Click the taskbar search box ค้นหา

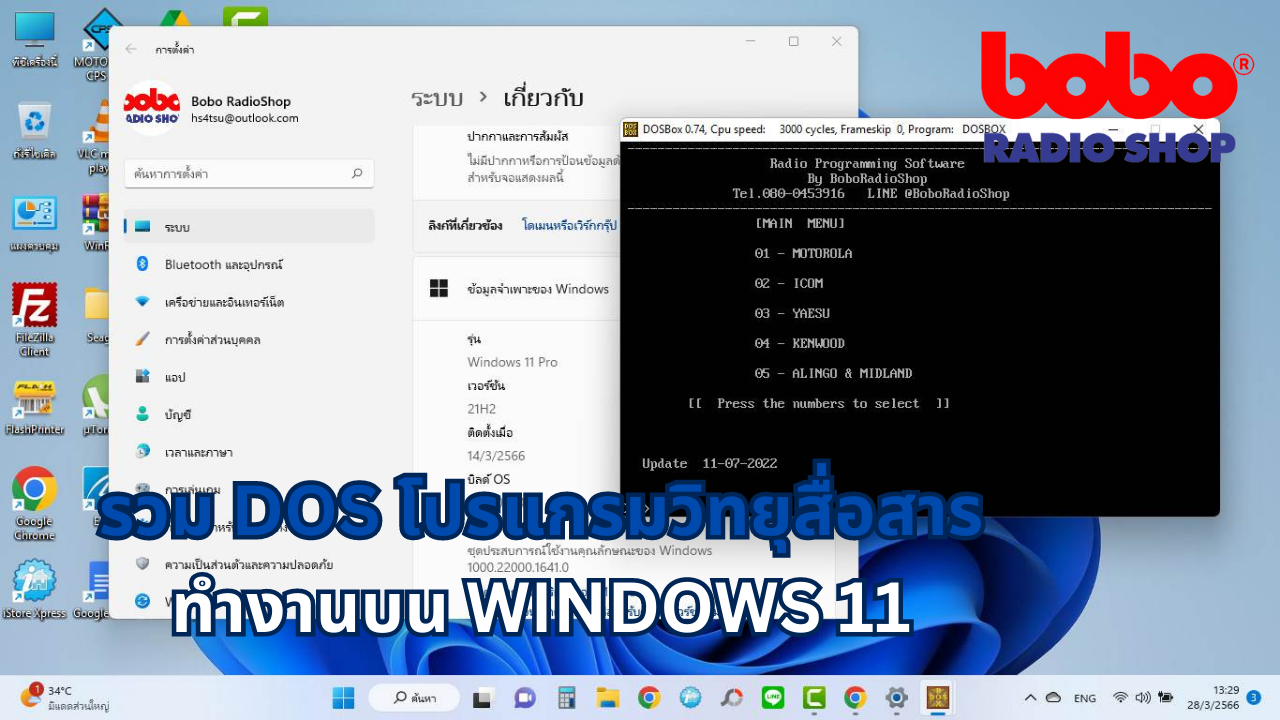point(413,697)
